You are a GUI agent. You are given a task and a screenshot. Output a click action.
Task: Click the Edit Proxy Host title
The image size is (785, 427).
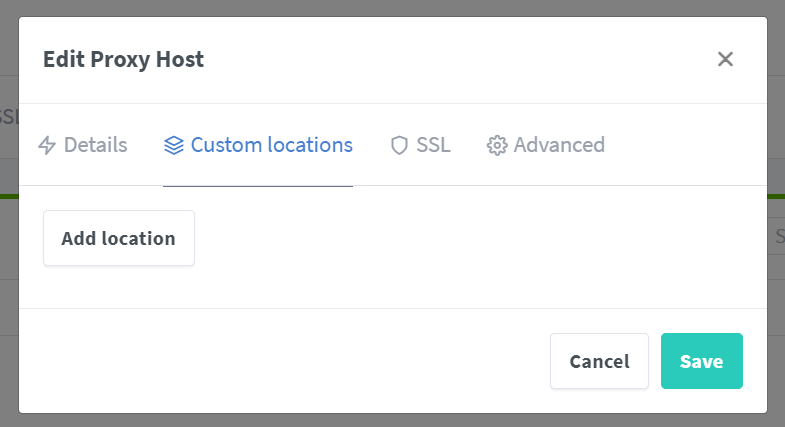[x=123, y=60]
